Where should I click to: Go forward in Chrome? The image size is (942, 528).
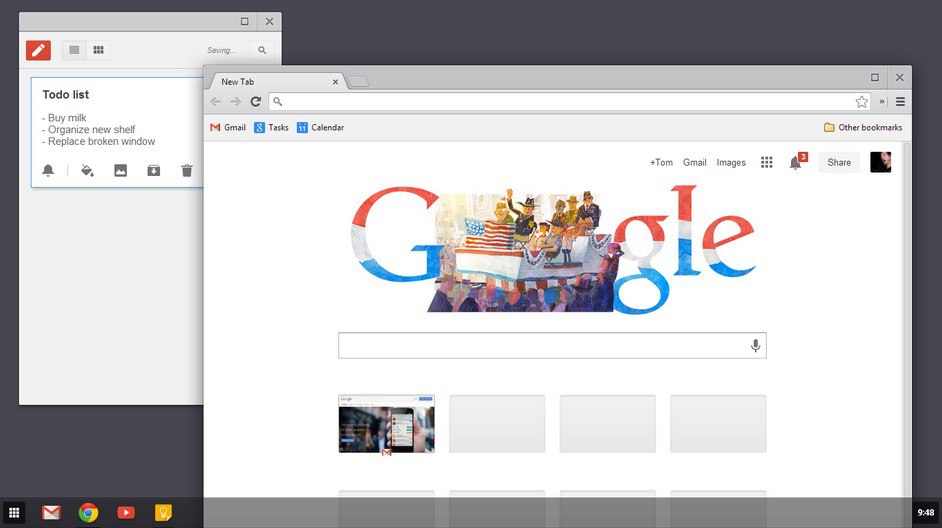click(236, 102)
